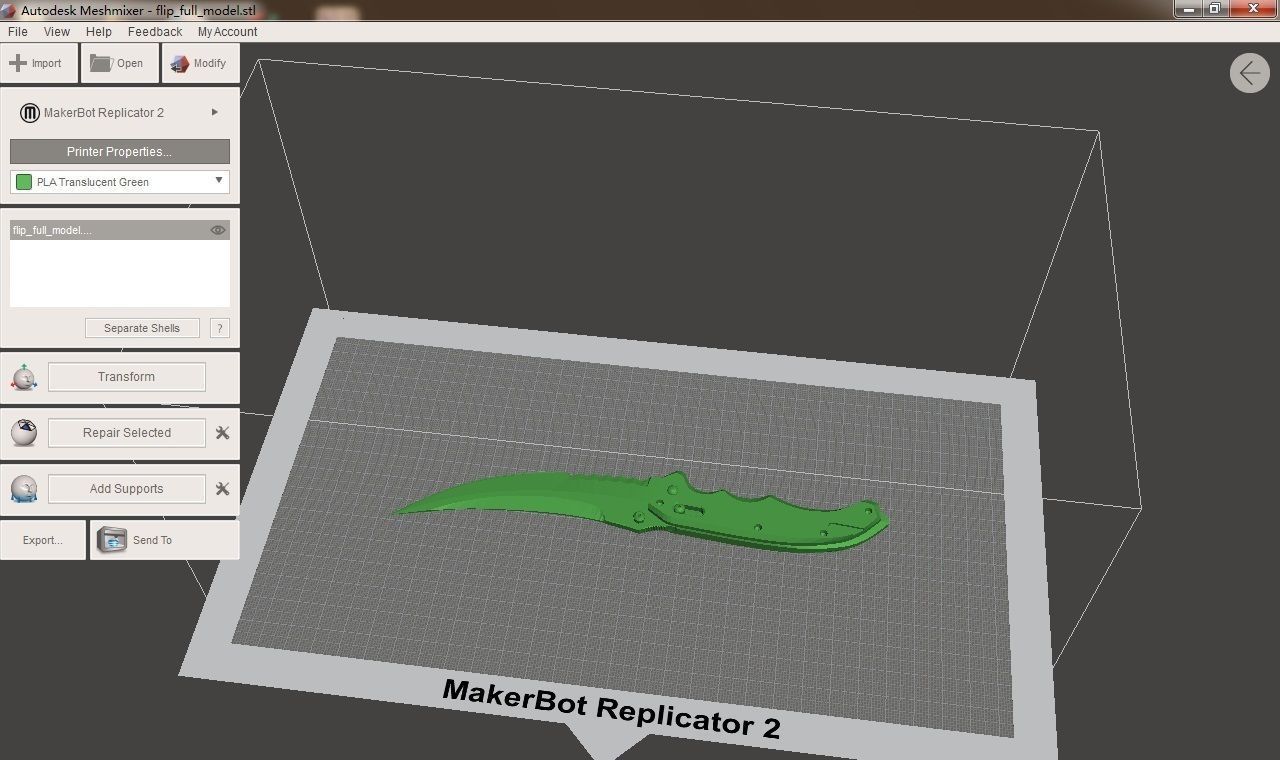Toggle visibility eye of flip_full_model
Image resolution: width=1280 pixels, height=760 pixels.
point(218,230)
